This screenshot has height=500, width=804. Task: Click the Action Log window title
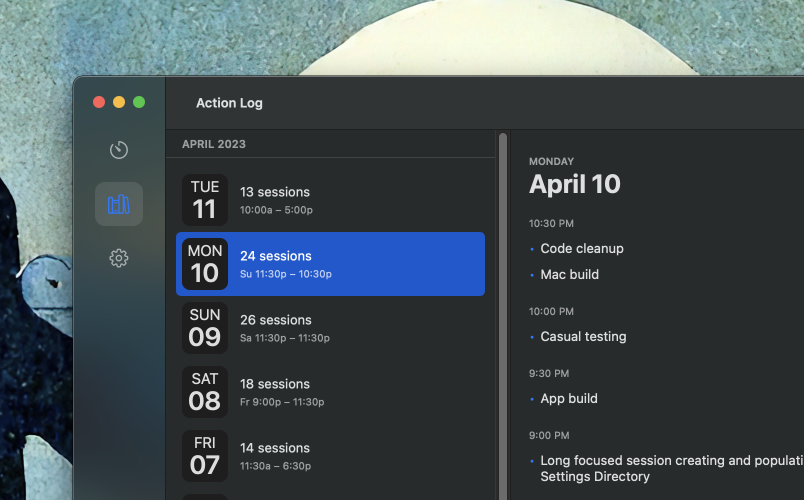coord(229,103)
